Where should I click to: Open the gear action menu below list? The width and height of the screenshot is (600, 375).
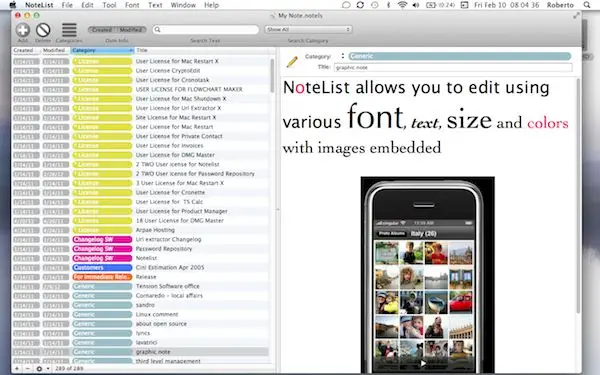41,368
